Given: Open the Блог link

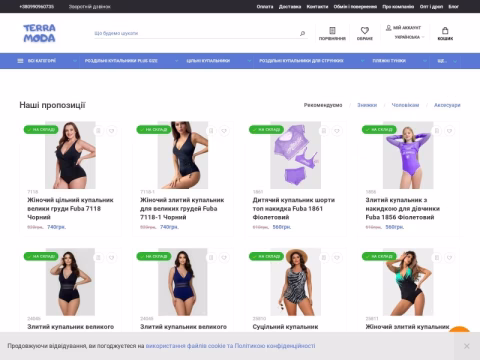Looking at the screenshot, I should [453, 6].
